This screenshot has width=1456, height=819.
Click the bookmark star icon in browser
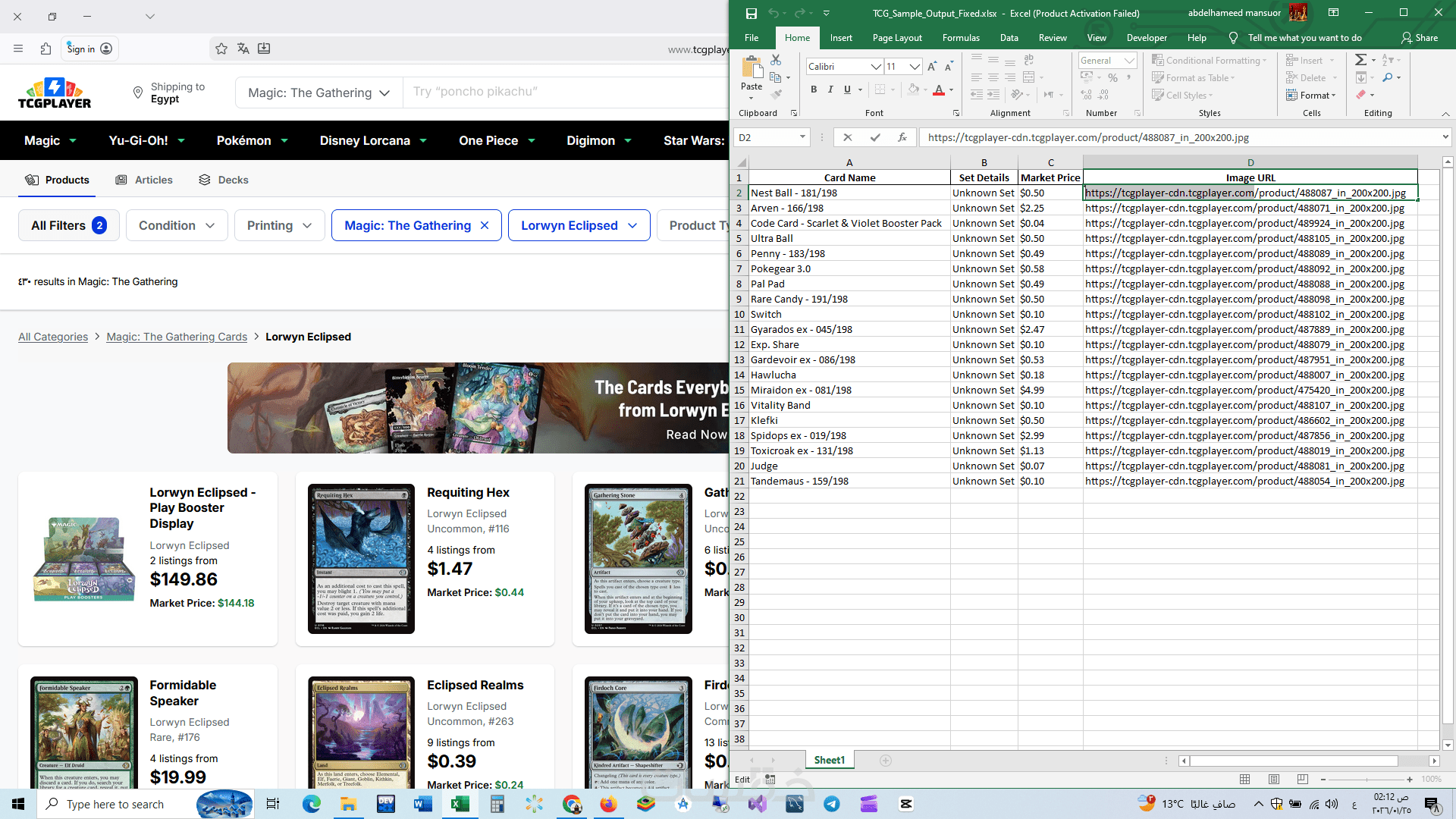(x=221, y=49)
